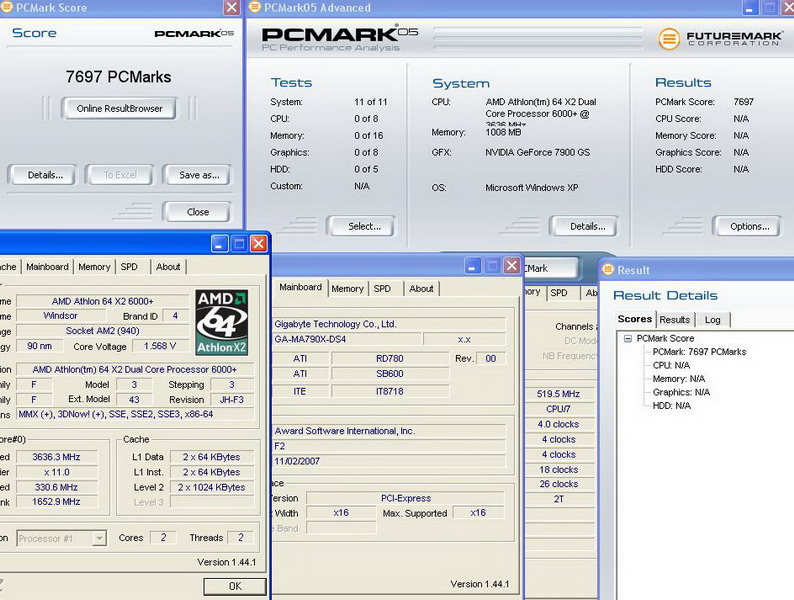Click the 'AMD Athlon 64 X2 6000+' name field
Viewport: 794px width, 600px height.
coord(102,301)
